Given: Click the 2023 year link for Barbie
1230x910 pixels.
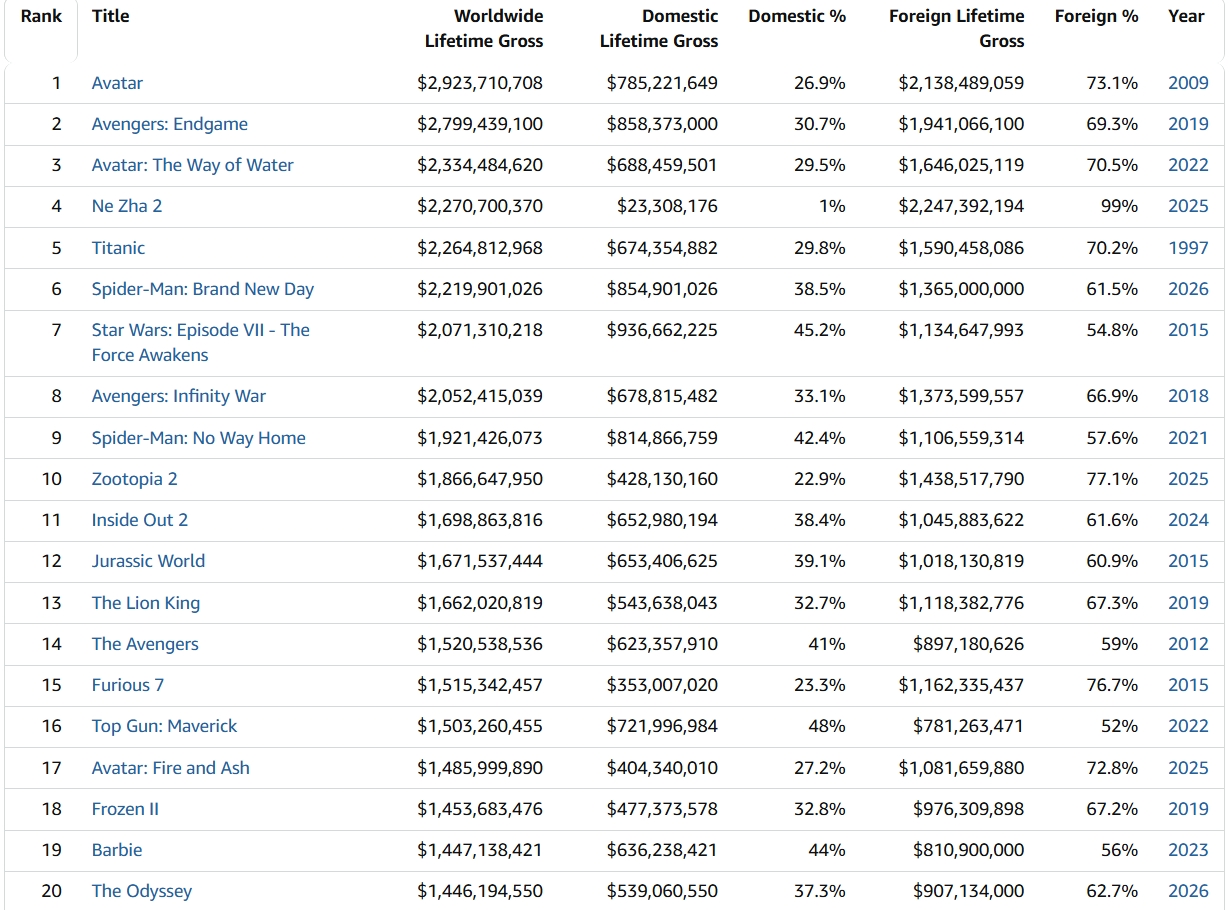Looking at the screenshot, I should (x=1188, y=850).
